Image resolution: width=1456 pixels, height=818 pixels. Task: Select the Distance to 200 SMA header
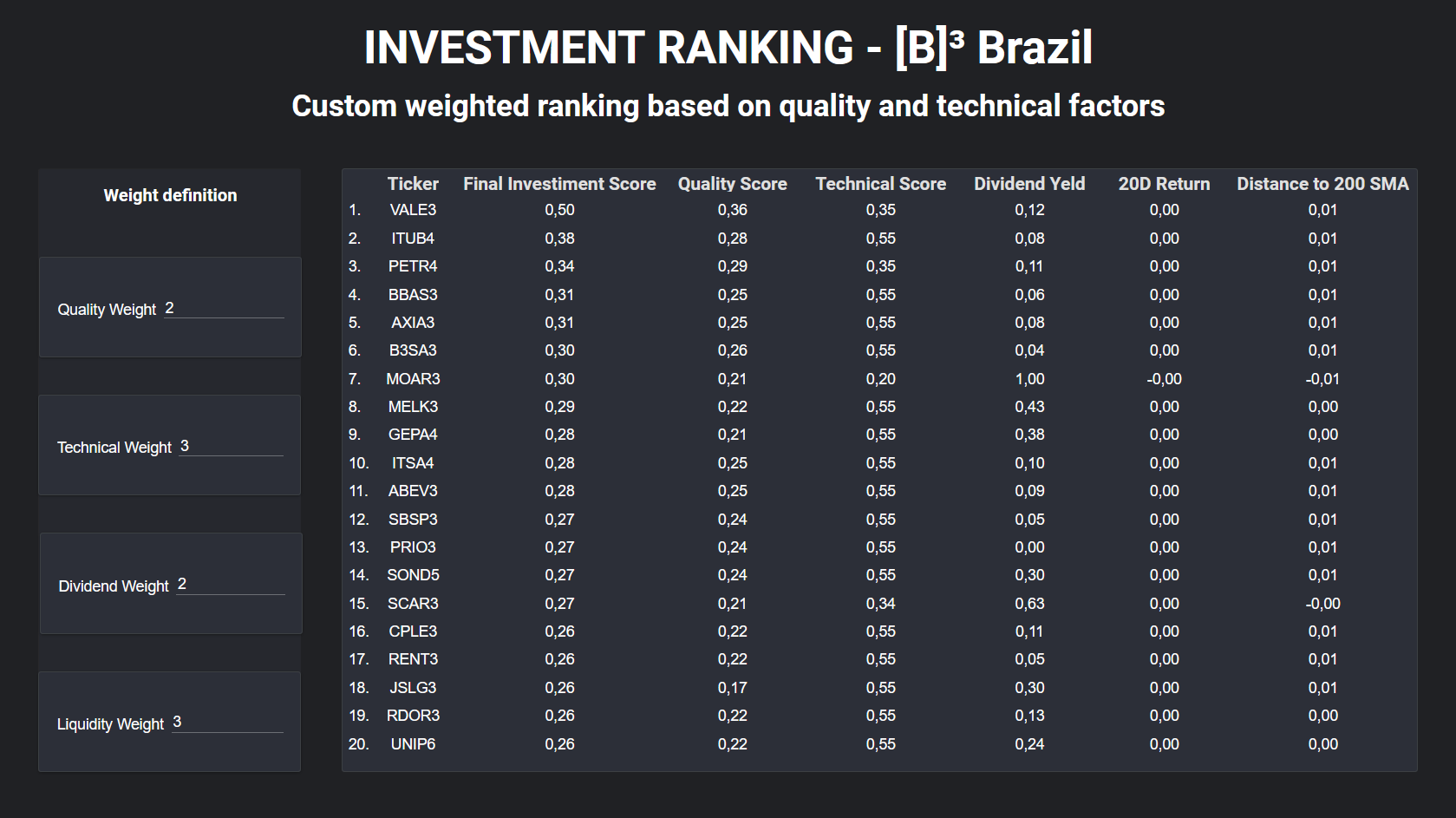point(1322,184)
